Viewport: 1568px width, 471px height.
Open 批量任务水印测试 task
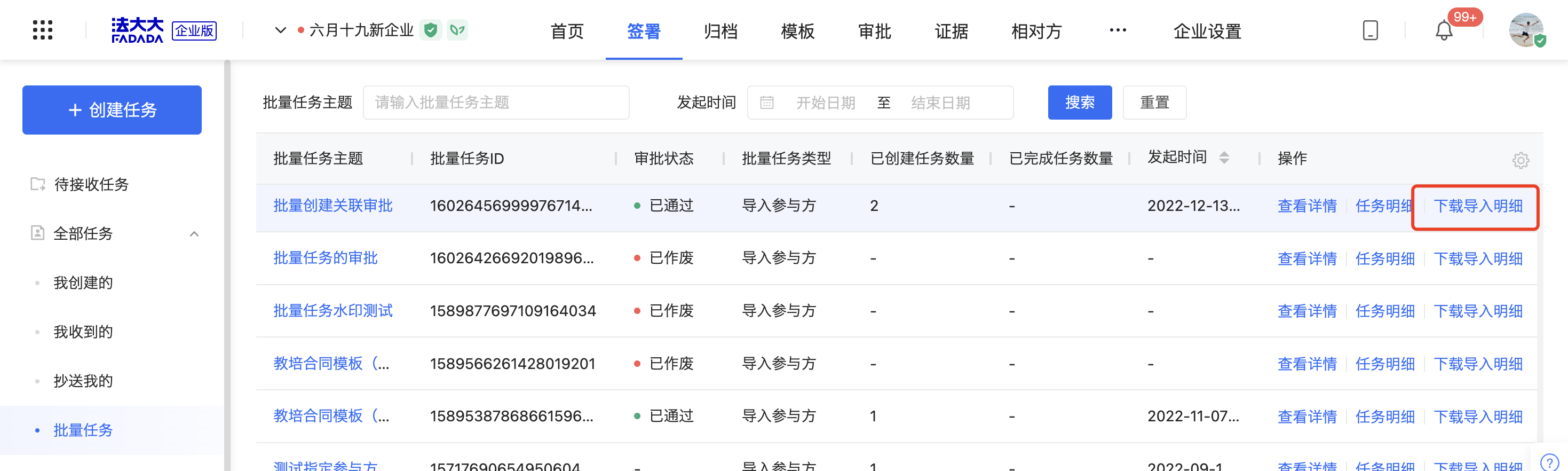[332, 311]
